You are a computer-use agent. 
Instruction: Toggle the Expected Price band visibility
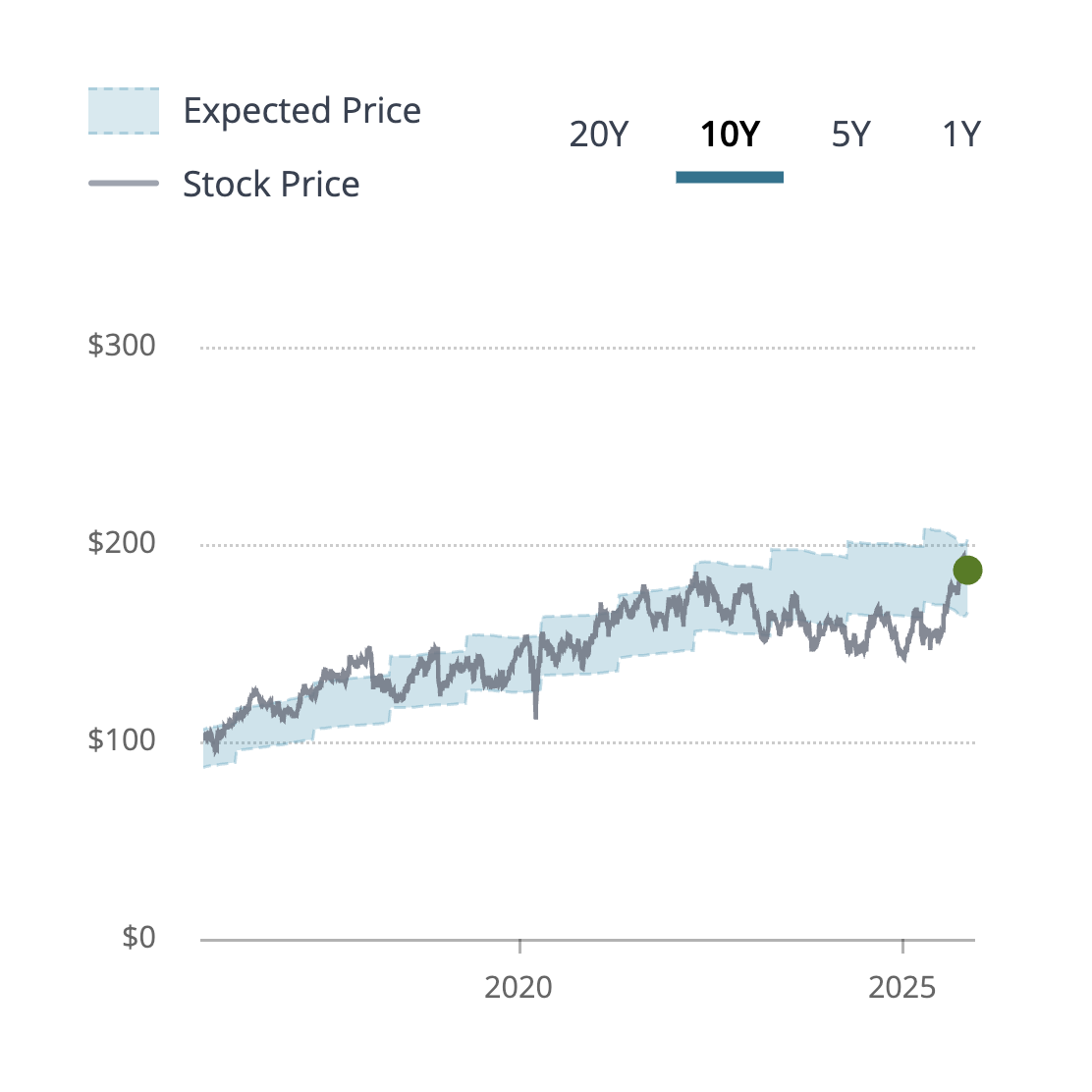[123, 110]
